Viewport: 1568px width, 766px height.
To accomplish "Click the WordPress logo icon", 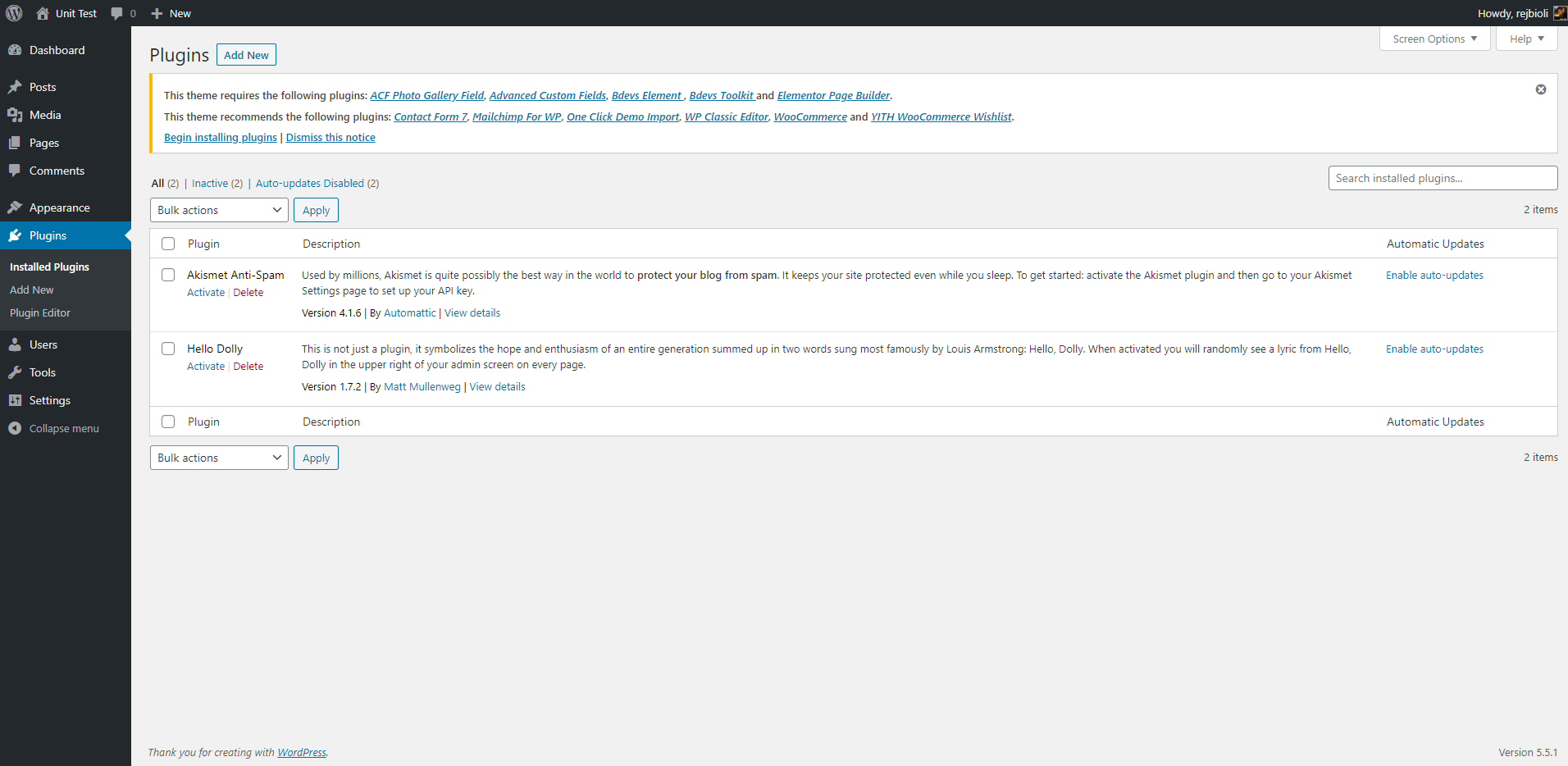I will tap(14, 13).
